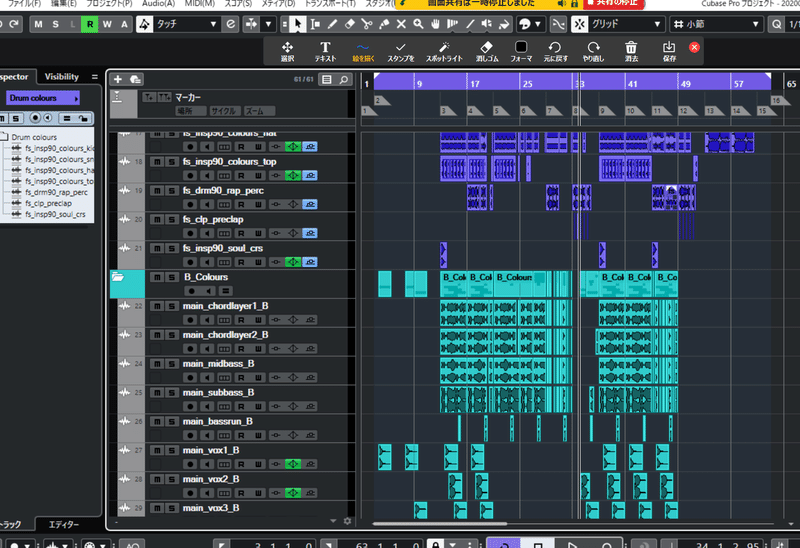Select the Glue tool
800x548 pixels.
pyautogui.click(x=384, y=24)
